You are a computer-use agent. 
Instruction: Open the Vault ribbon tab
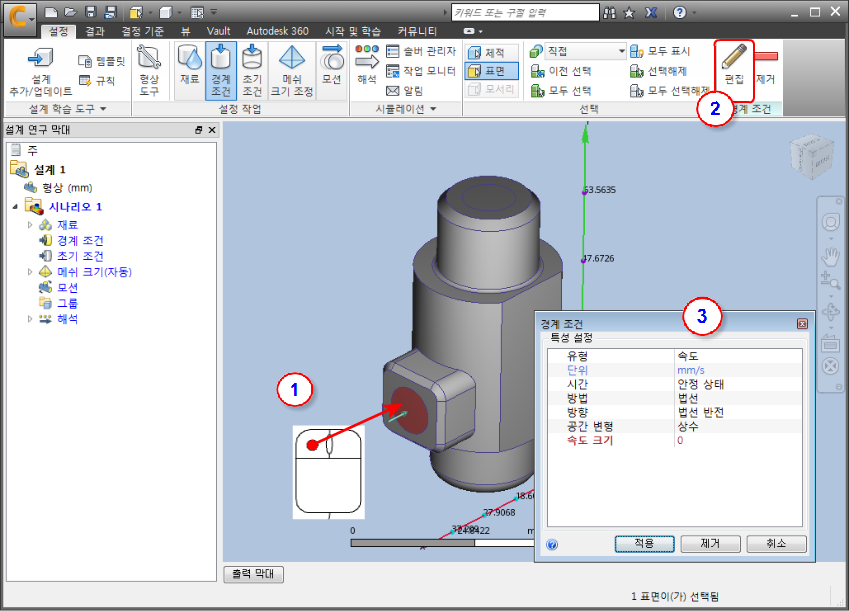[x=218, y=31]
